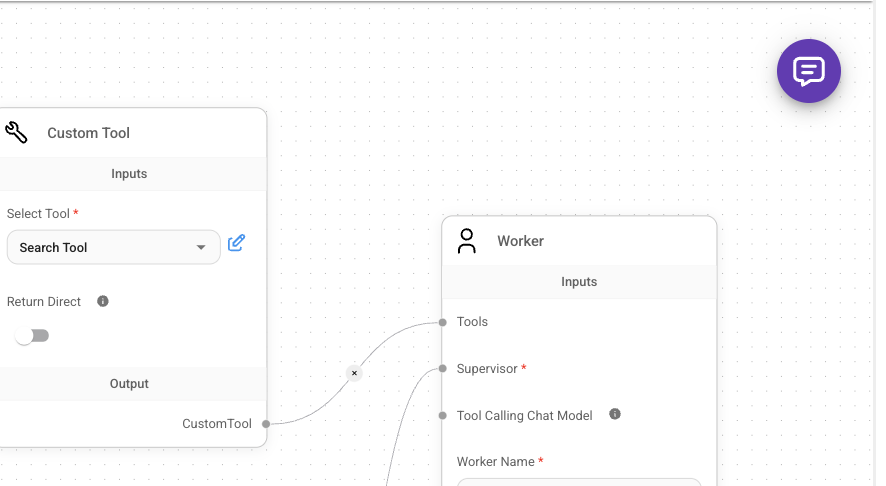This screenshot has height=486, width=886.
Task: Click the Tools input connector on Worker
Action: coord(442,322)
